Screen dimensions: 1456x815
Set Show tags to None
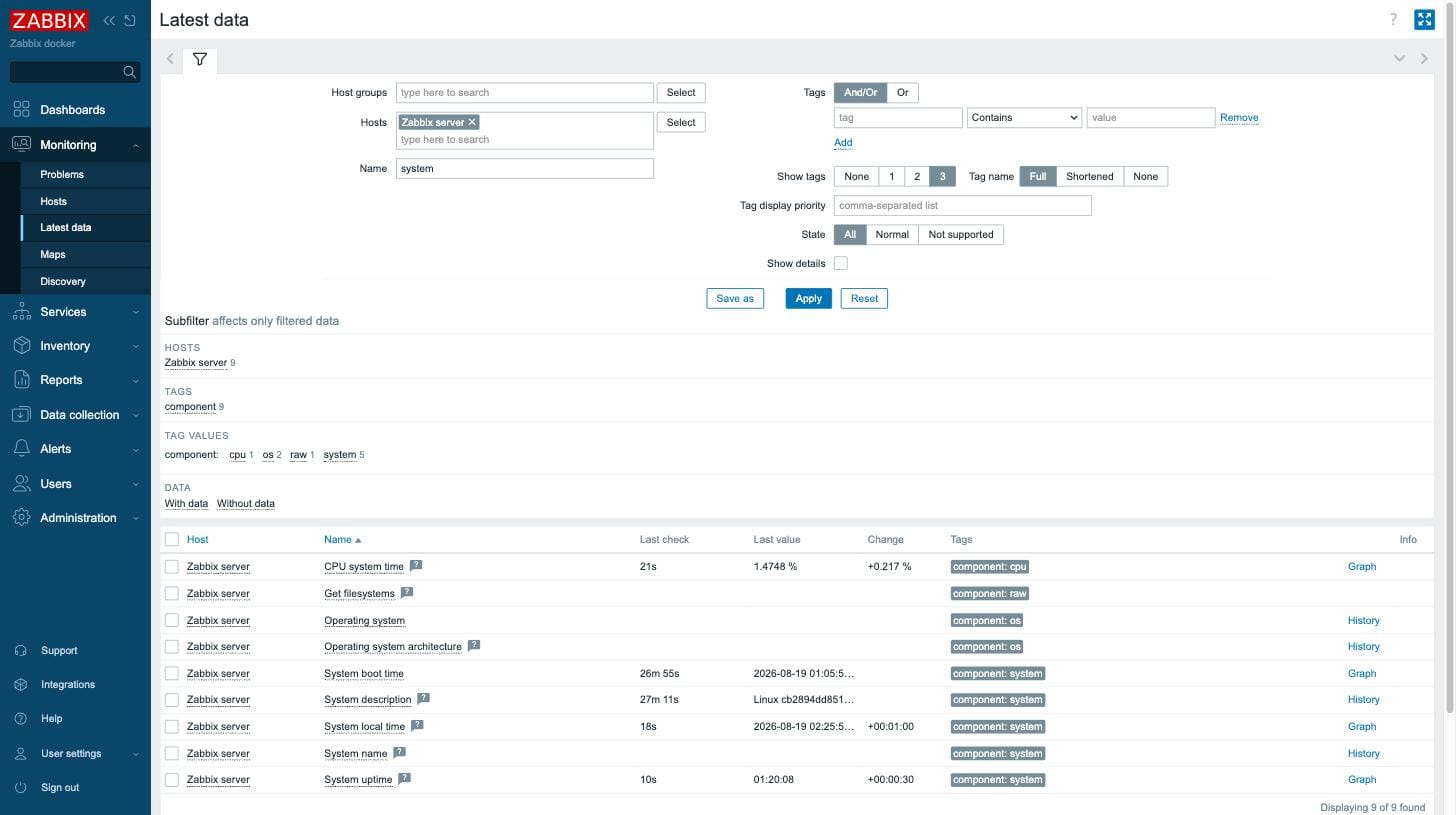(x=856, y=177)
